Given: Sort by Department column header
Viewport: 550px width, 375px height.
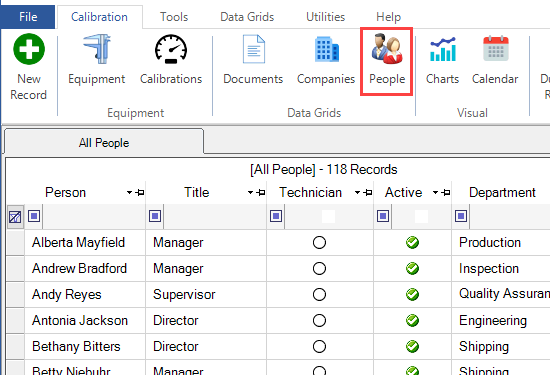Looking at the screenshot, I should 502,192.
